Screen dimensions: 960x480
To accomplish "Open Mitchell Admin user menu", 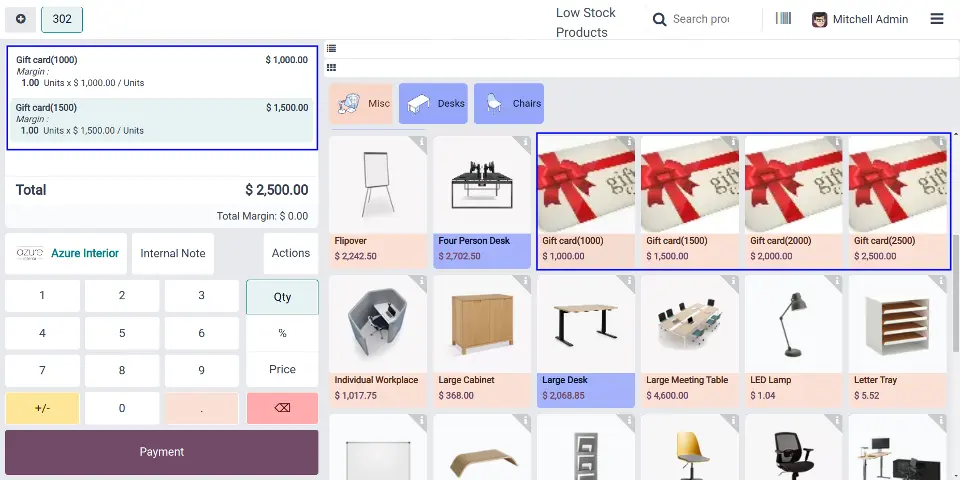I will click(x=860, y=20).
